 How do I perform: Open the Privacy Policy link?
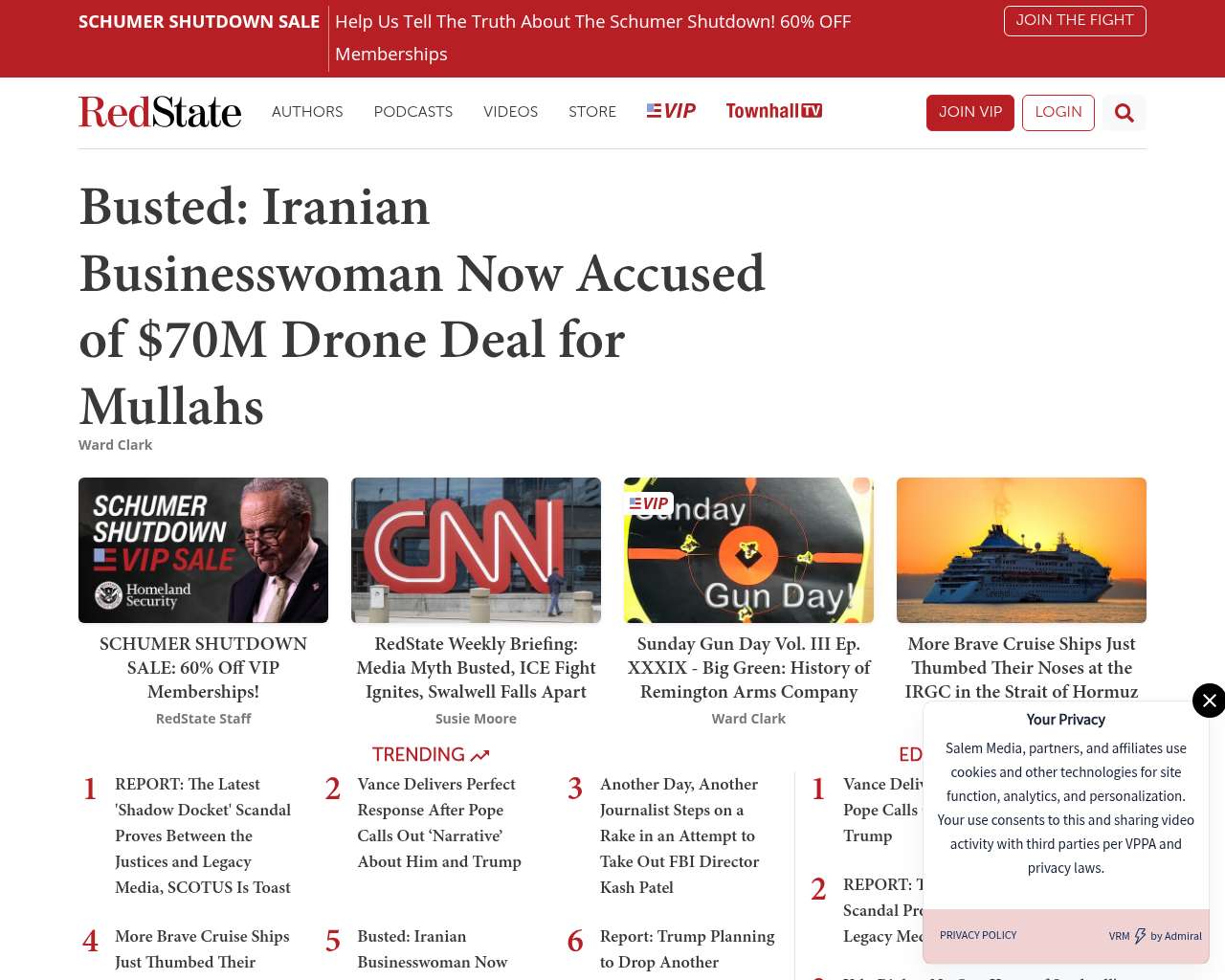(978, 935)
